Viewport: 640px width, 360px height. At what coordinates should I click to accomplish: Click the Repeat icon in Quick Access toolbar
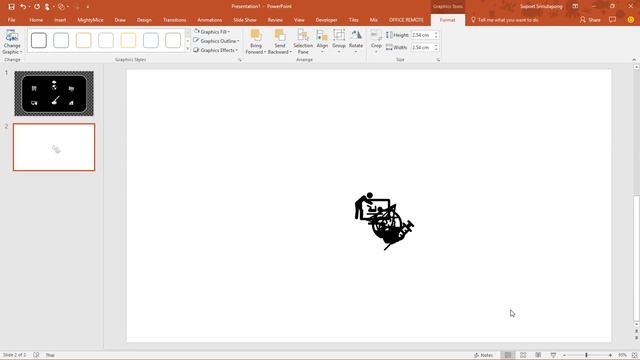(37, 7)
